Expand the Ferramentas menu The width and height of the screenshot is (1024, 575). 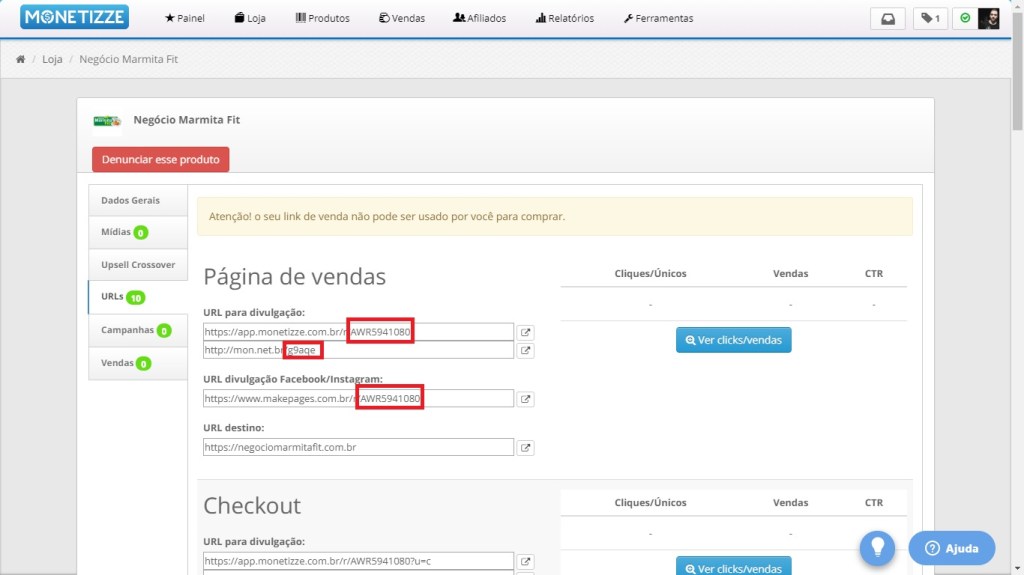click(x=657, y=18)
